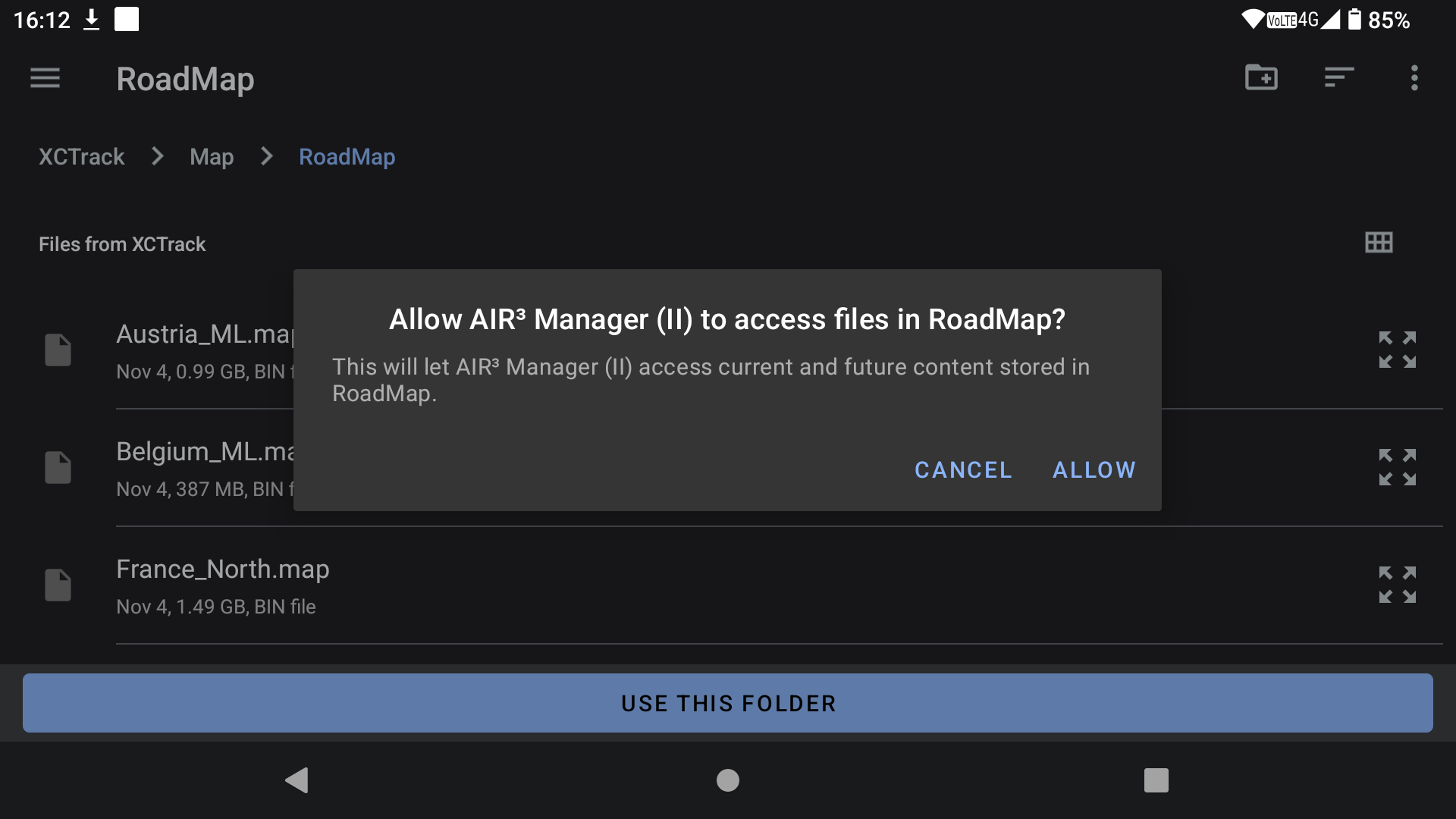1456x819 pixels.
Task: Create a new folder with the folder-plus icon
Action: [1261, 77]
